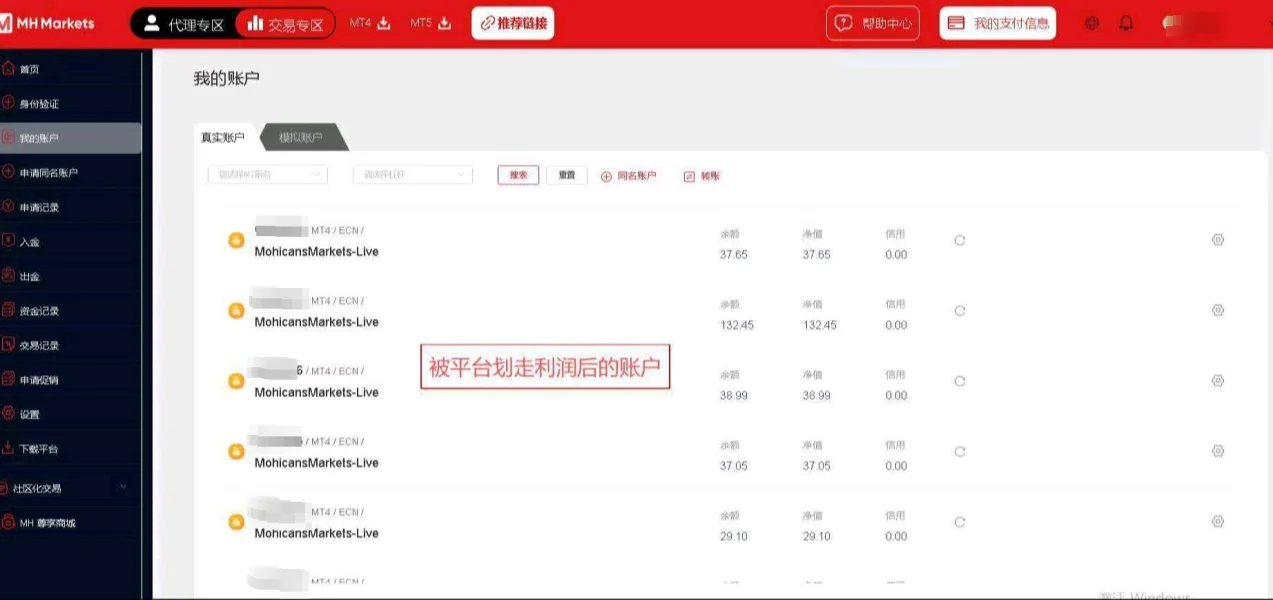Click the MT4 download icon
This screenshot has height=600, width=1273.
coord(384,23)
